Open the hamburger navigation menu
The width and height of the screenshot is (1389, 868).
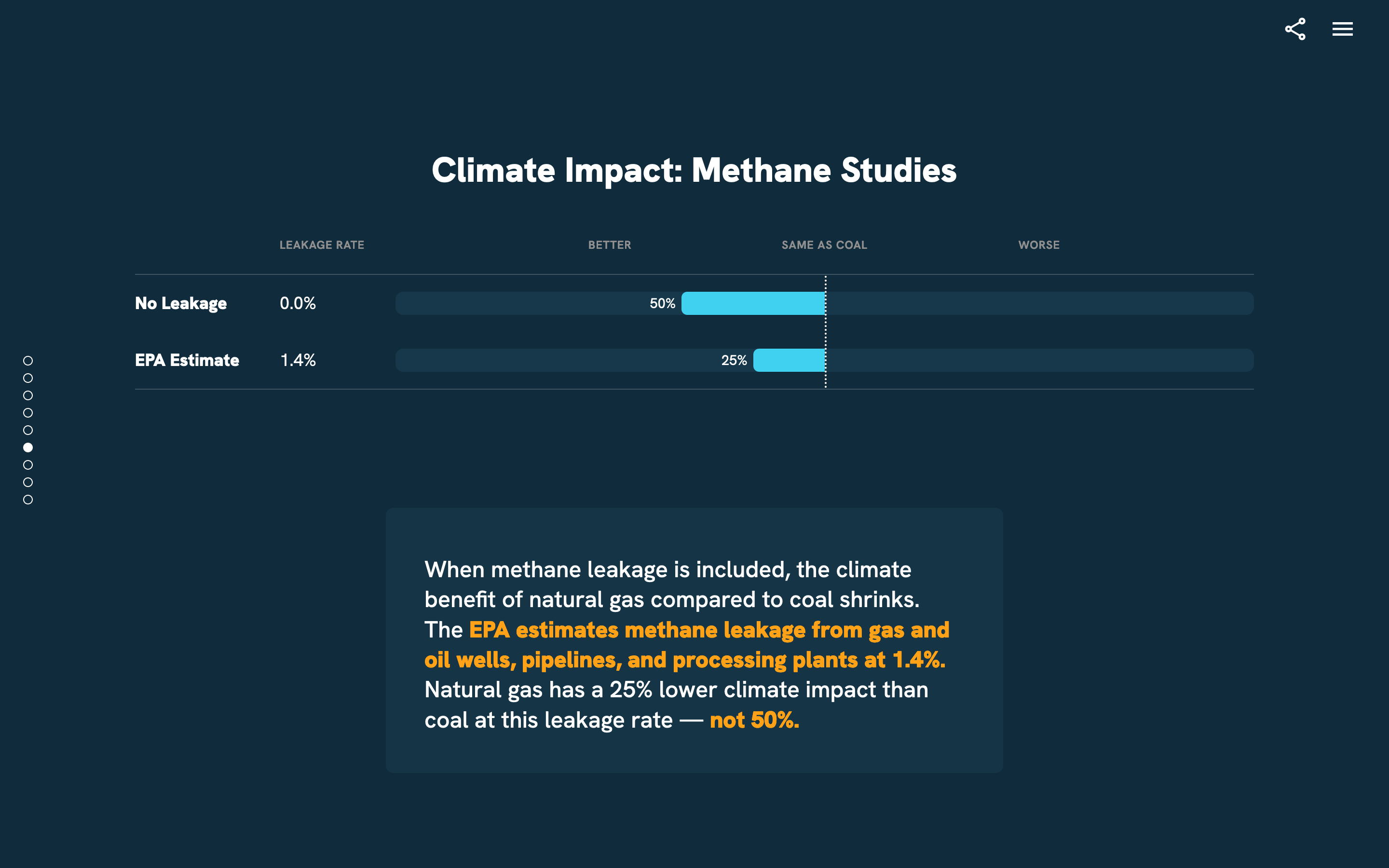pyautogui.click(x=1342, y=29)
